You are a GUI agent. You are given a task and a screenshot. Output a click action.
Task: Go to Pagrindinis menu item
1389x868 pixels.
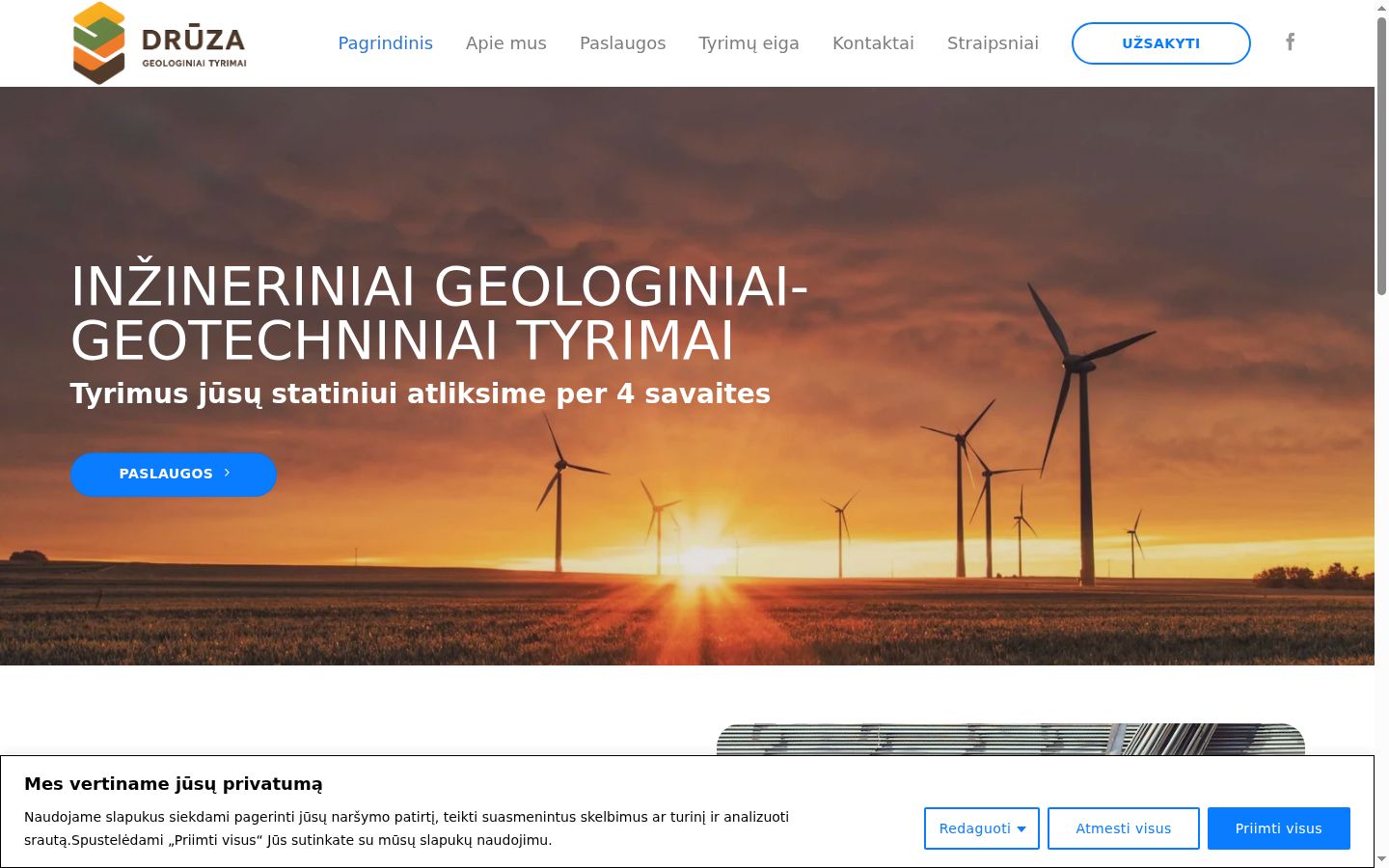(x=385, y=43)
